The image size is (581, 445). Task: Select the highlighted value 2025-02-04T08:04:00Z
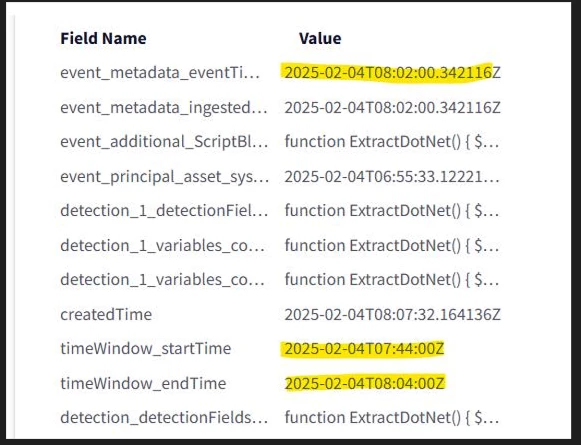(365, 383)
